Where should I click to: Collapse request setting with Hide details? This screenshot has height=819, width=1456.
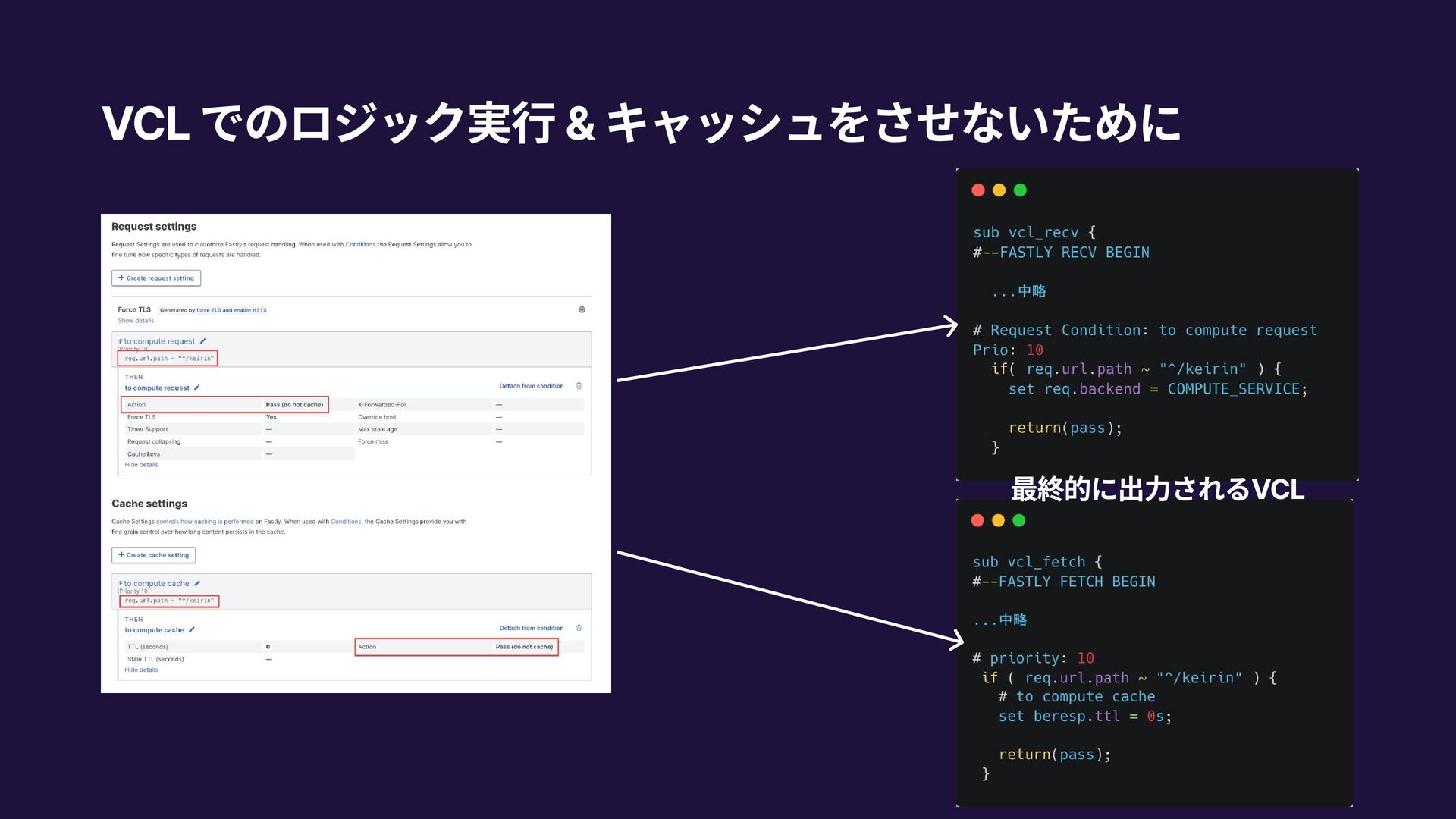point(141,465)
